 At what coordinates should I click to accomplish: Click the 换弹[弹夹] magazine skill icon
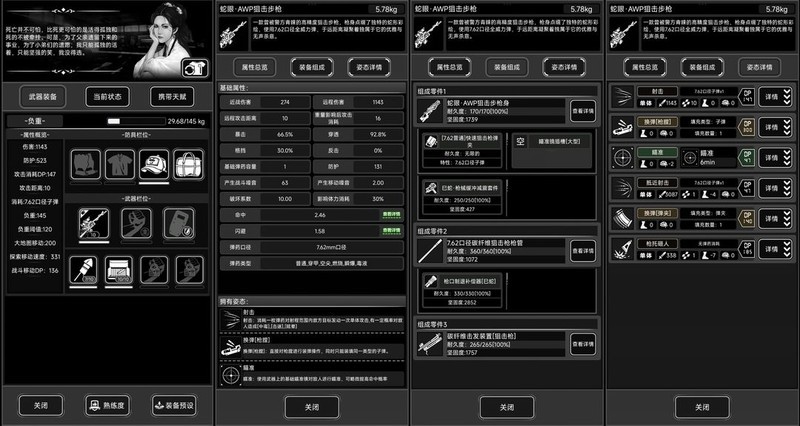point(622,219)
